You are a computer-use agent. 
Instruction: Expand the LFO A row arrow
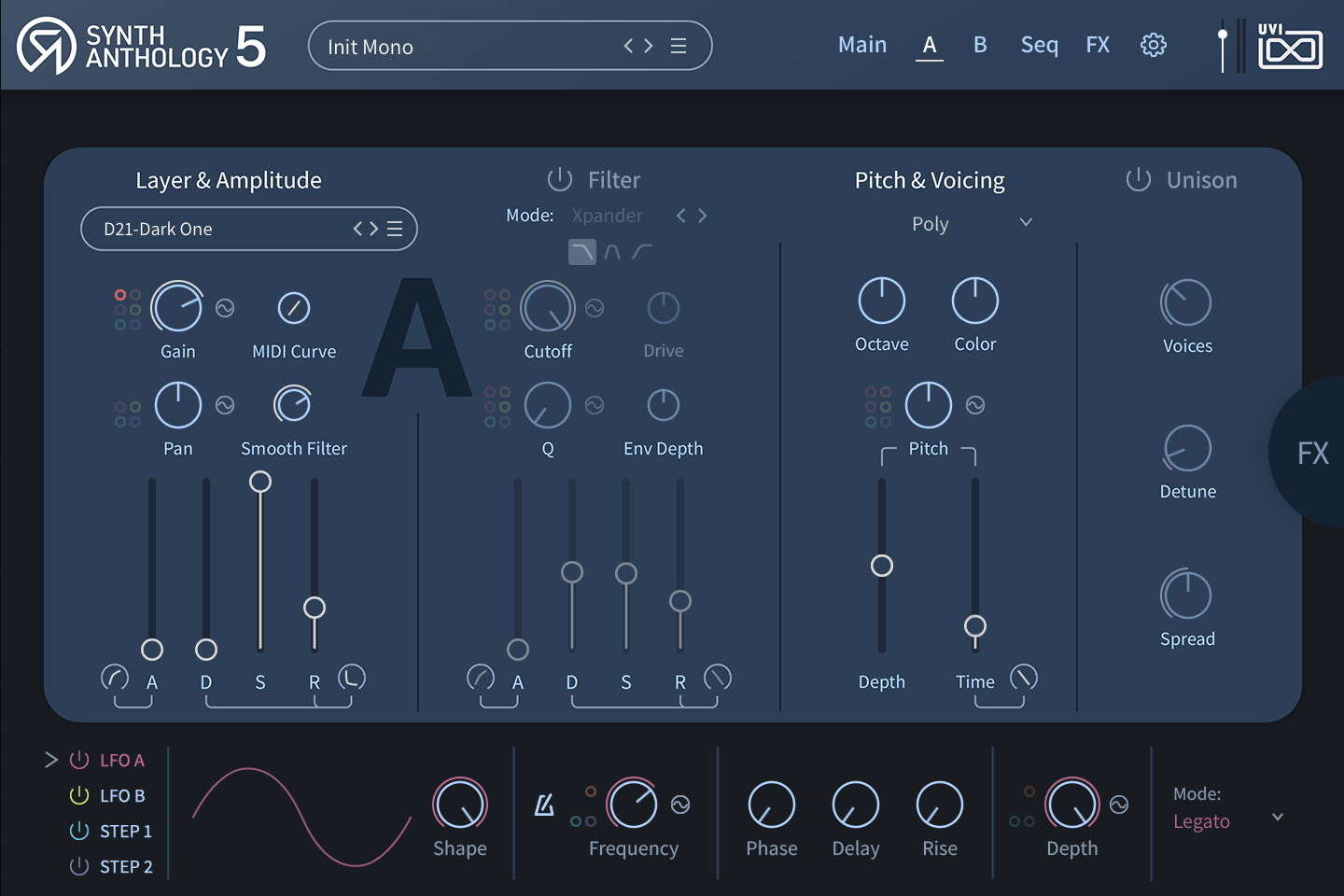51,760
